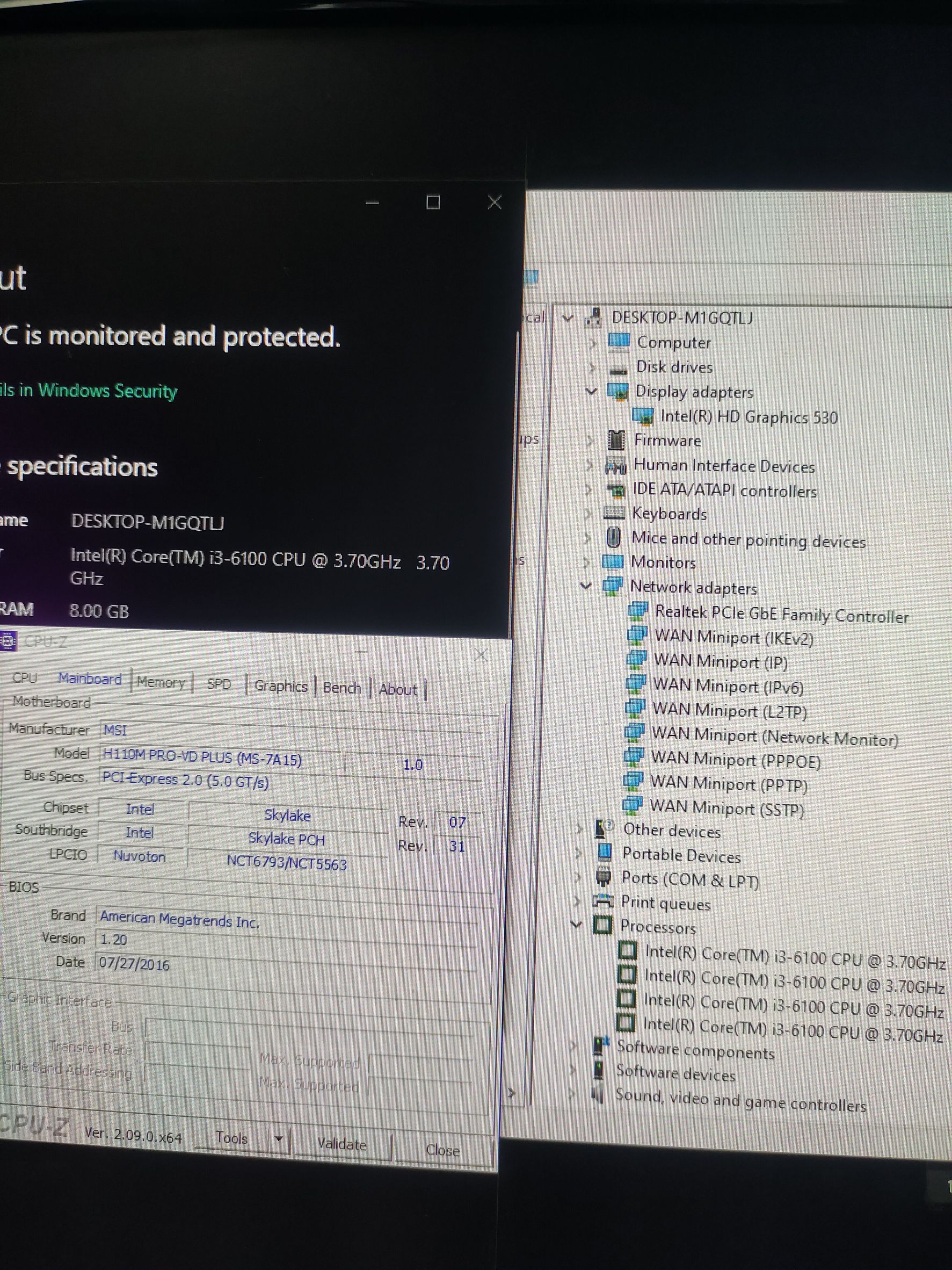Click the Close button in CPU-Z
Image resolution: width=952 pixels, height=1270 pixels.
coord(443,1150)
